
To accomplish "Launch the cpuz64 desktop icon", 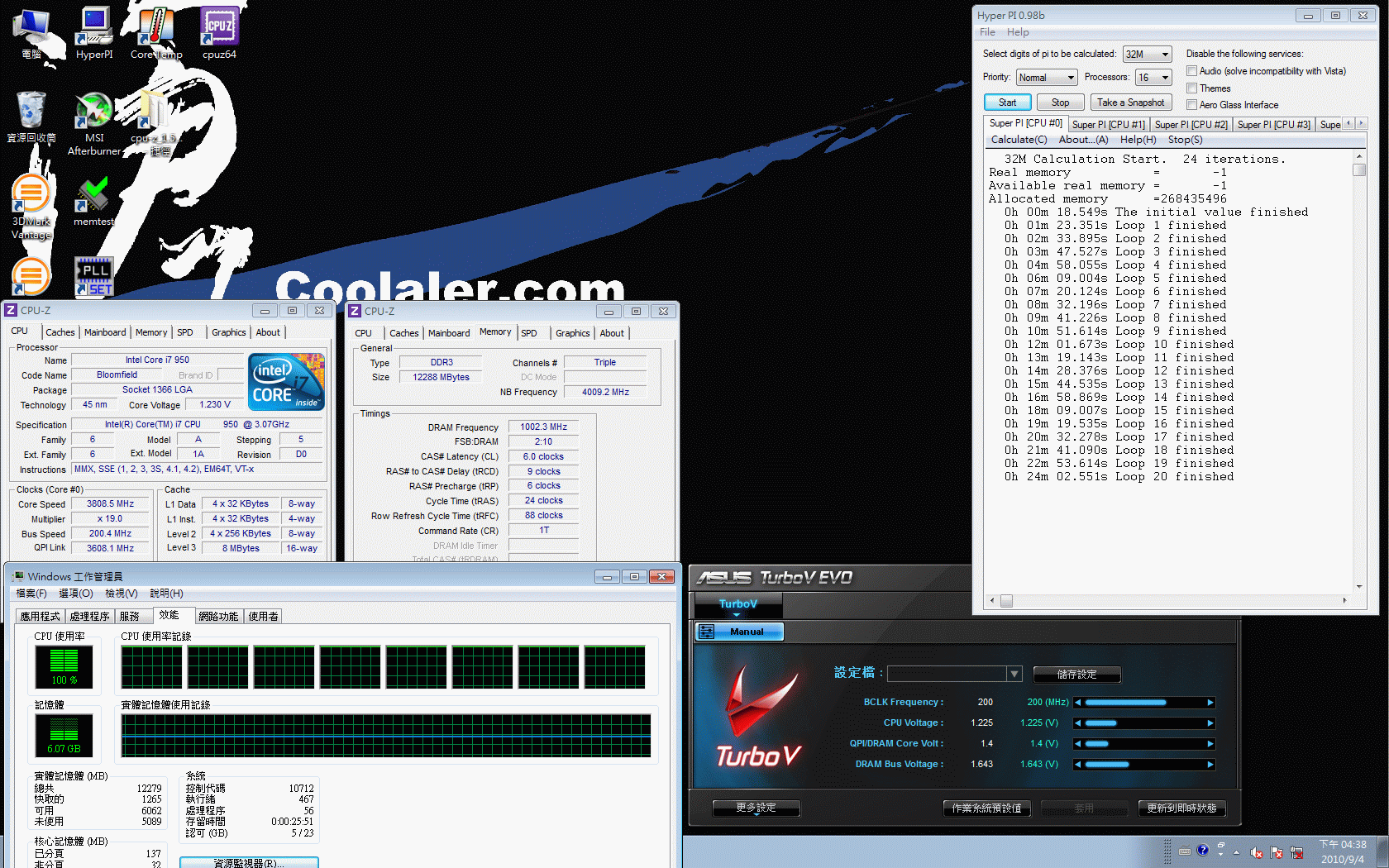I will click(219, 33).
